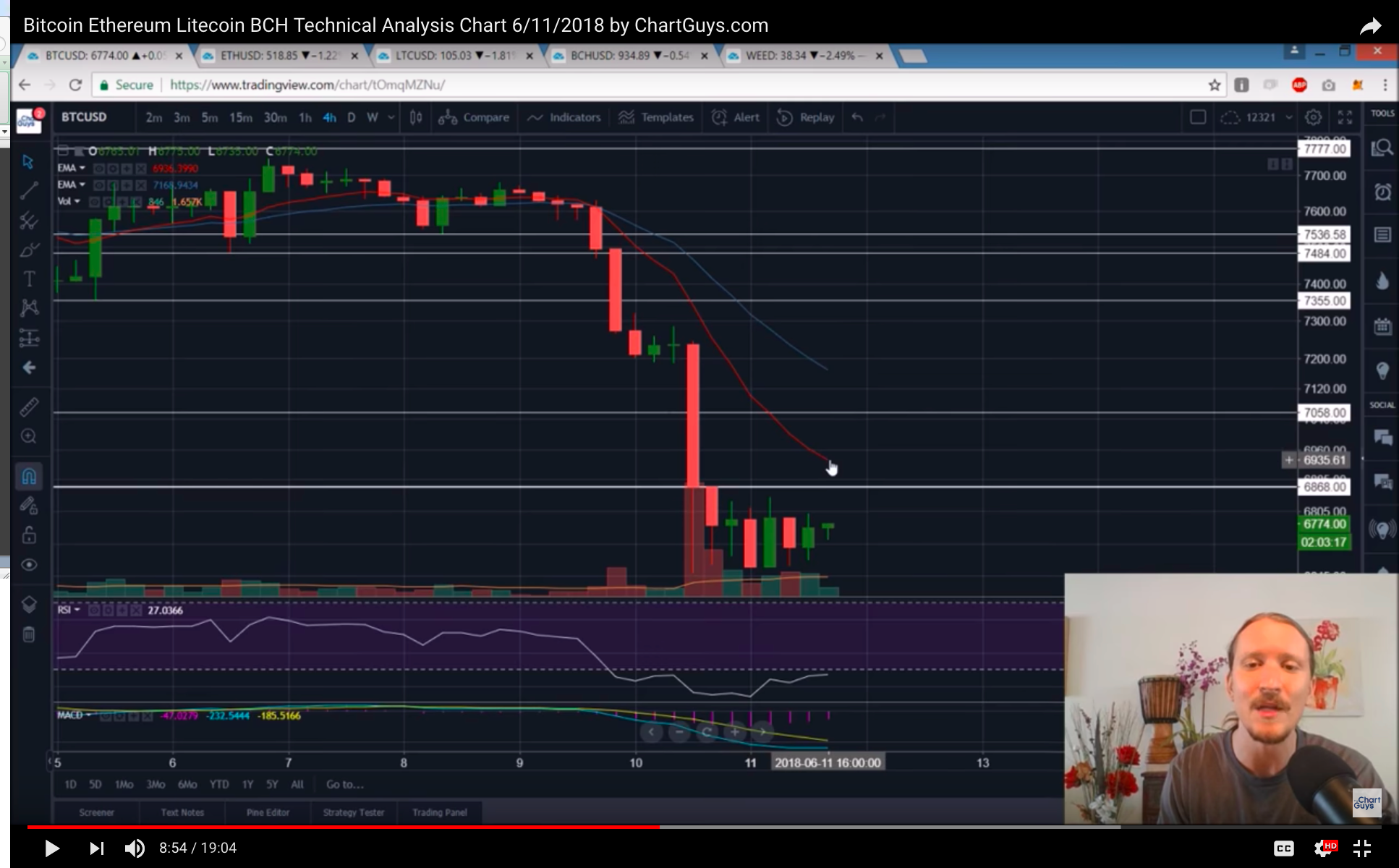Toggle magnet mode in left toolbar

pos(29,476)
